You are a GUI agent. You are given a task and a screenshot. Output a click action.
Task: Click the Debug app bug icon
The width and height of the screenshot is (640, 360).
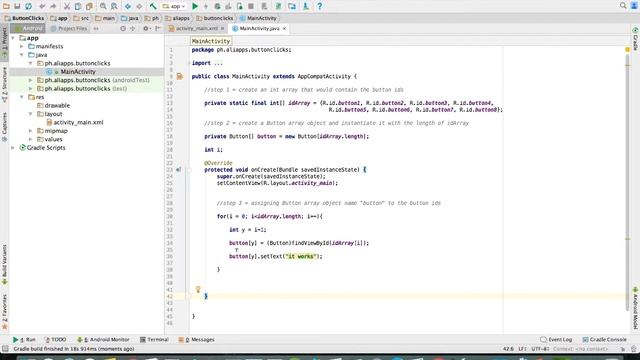(217, 6)
